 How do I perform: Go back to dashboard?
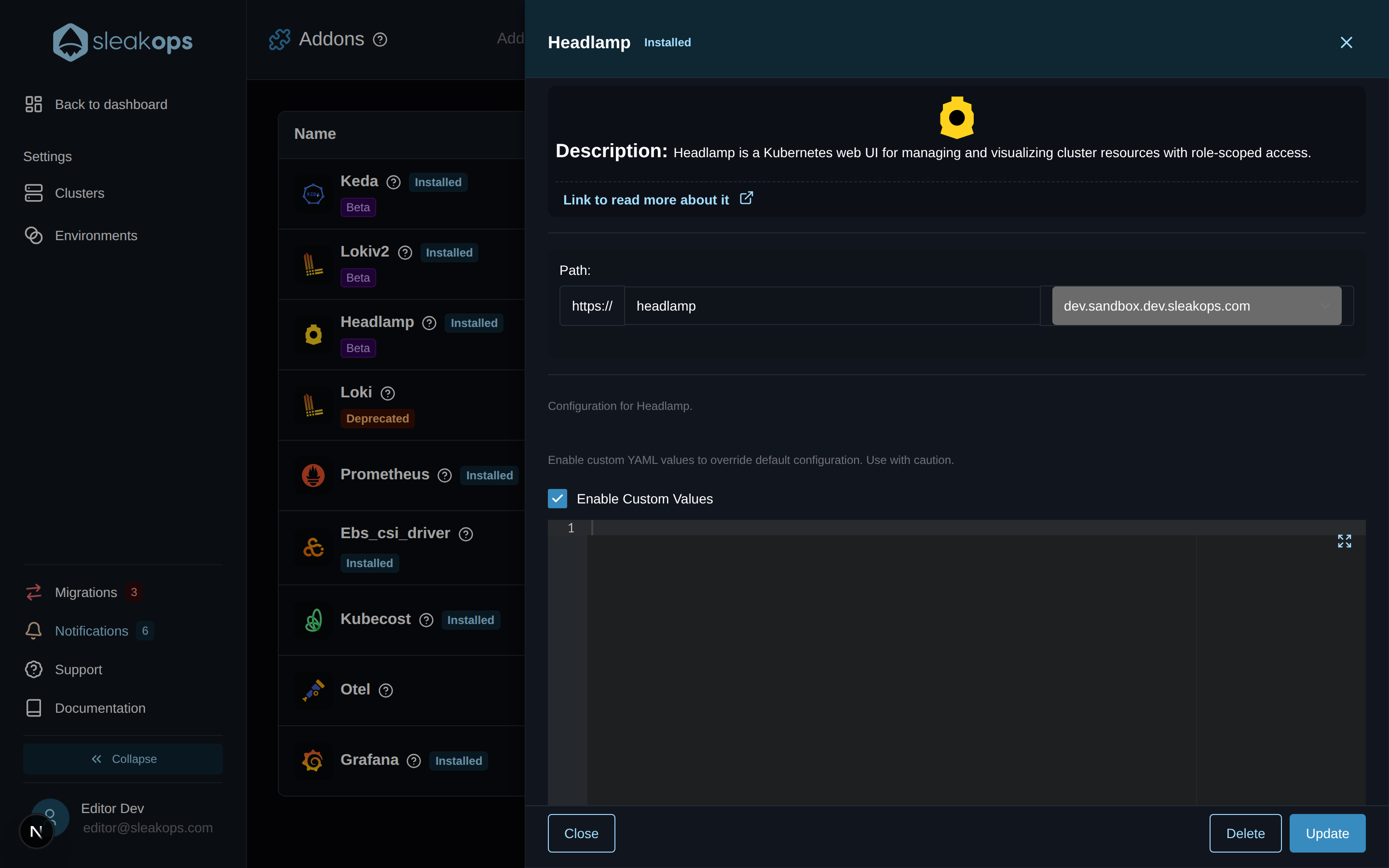coord(96,105)
